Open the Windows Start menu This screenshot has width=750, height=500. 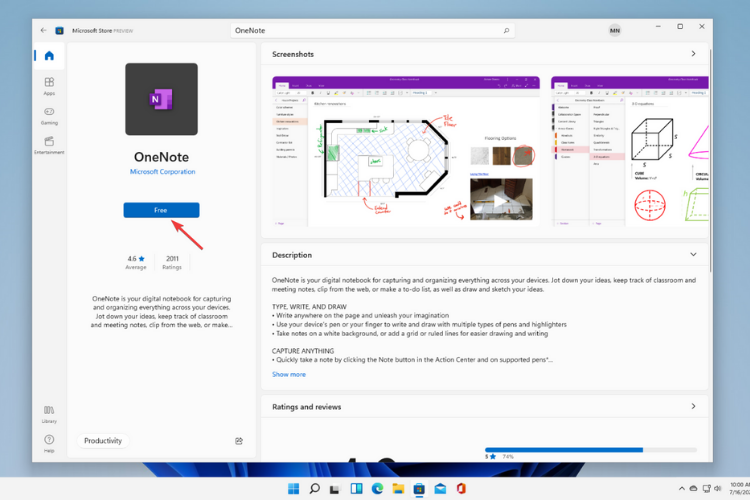tap(293, 489)
